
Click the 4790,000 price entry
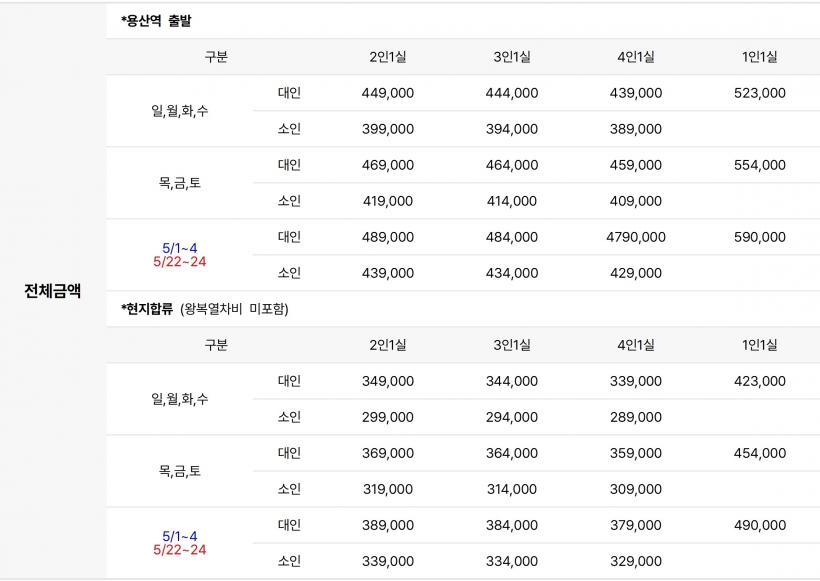(x=635, y=237)
